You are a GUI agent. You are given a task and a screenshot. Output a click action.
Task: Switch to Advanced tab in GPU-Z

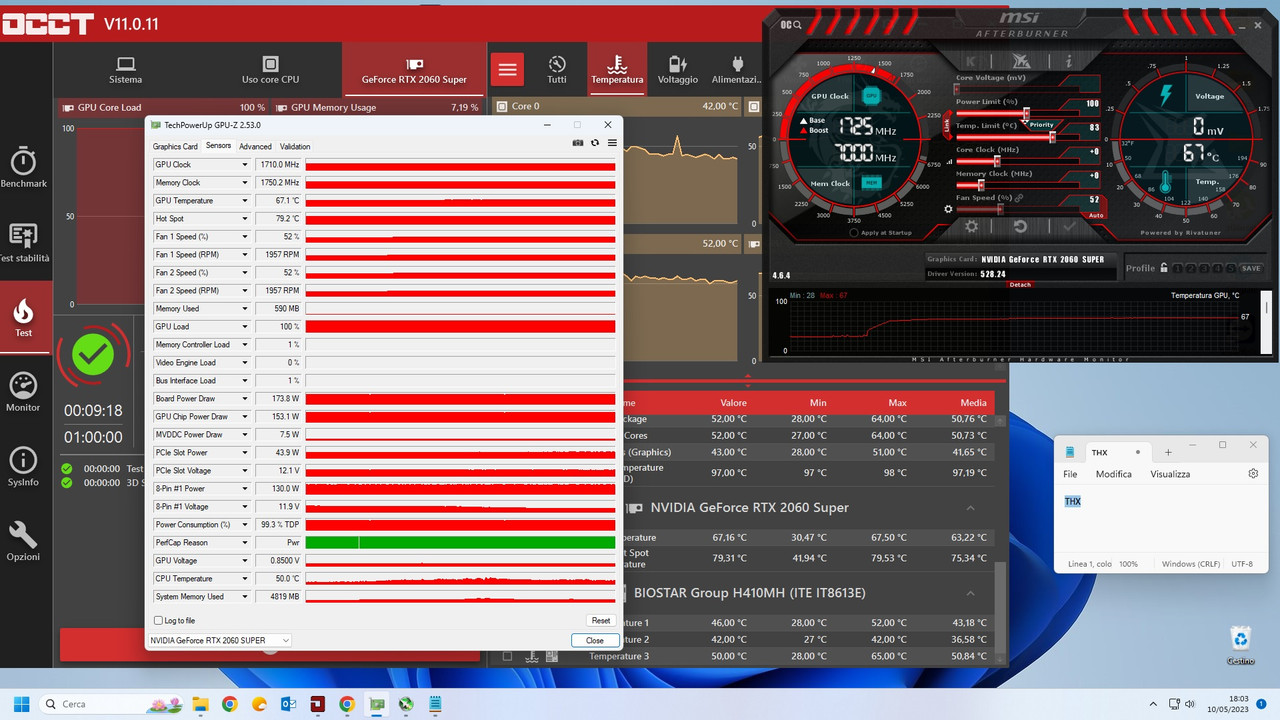click(x=255, y=147)
